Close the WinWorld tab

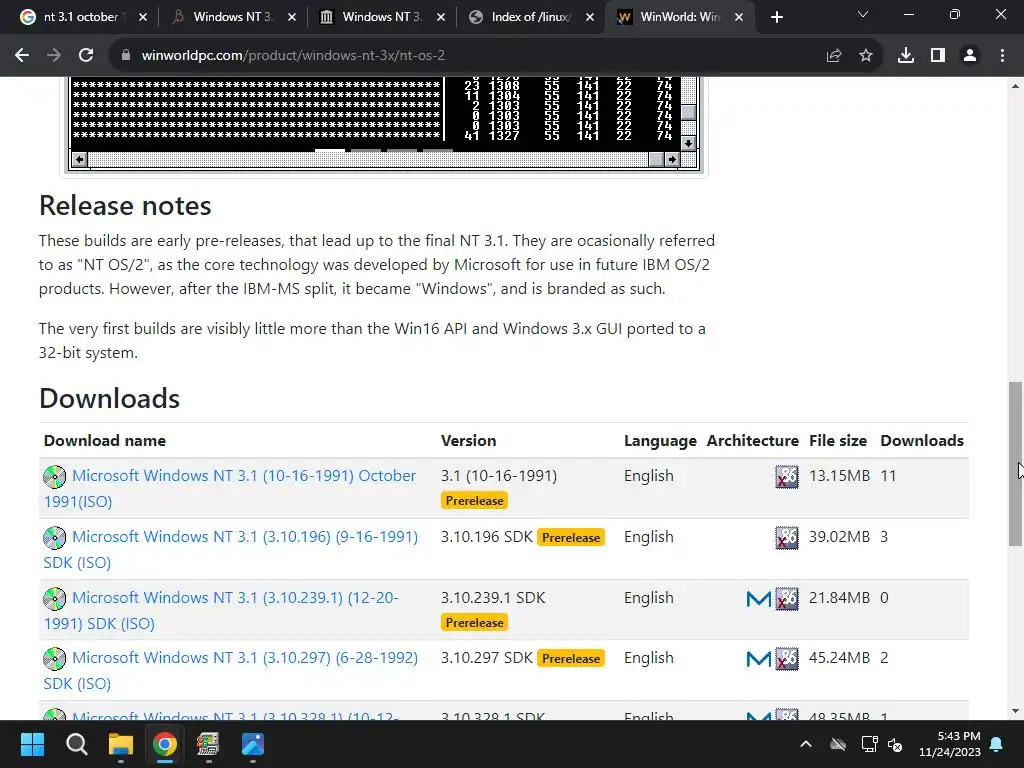point(739,18)
